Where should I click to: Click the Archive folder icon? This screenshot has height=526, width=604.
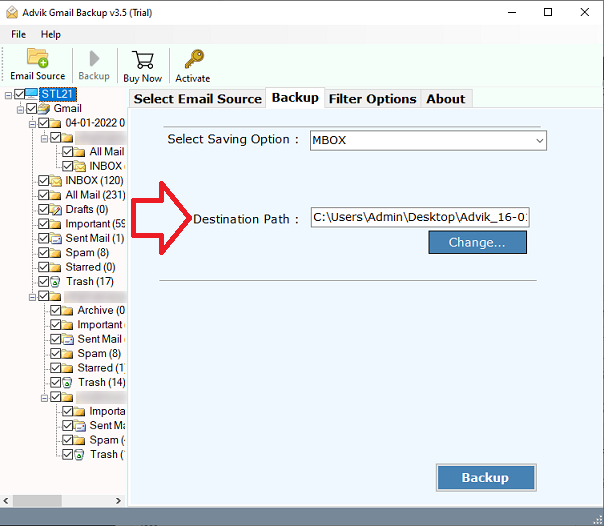click(68, 310)
